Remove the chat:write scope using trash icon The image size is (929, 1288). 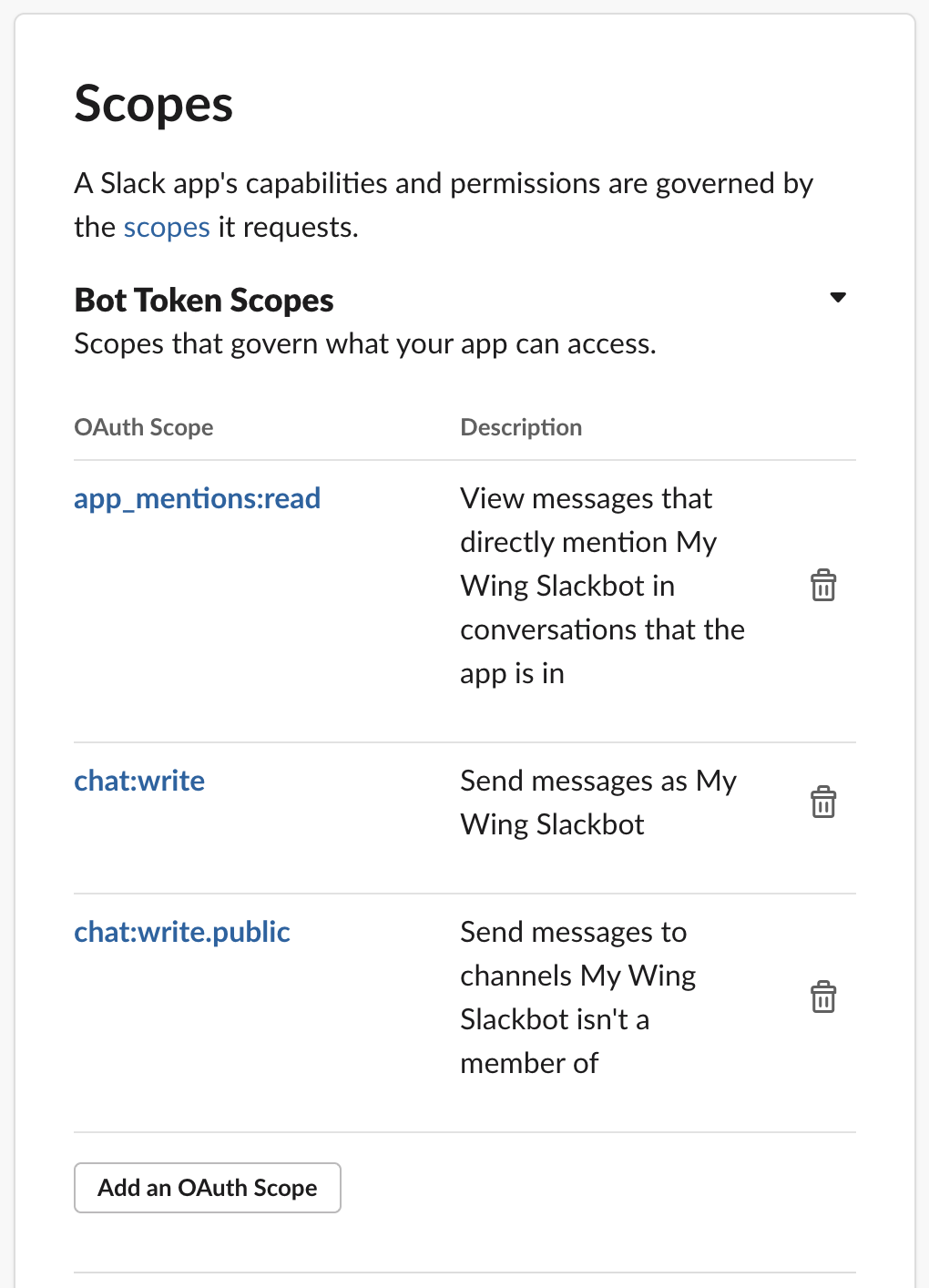(x=823, y=802)
